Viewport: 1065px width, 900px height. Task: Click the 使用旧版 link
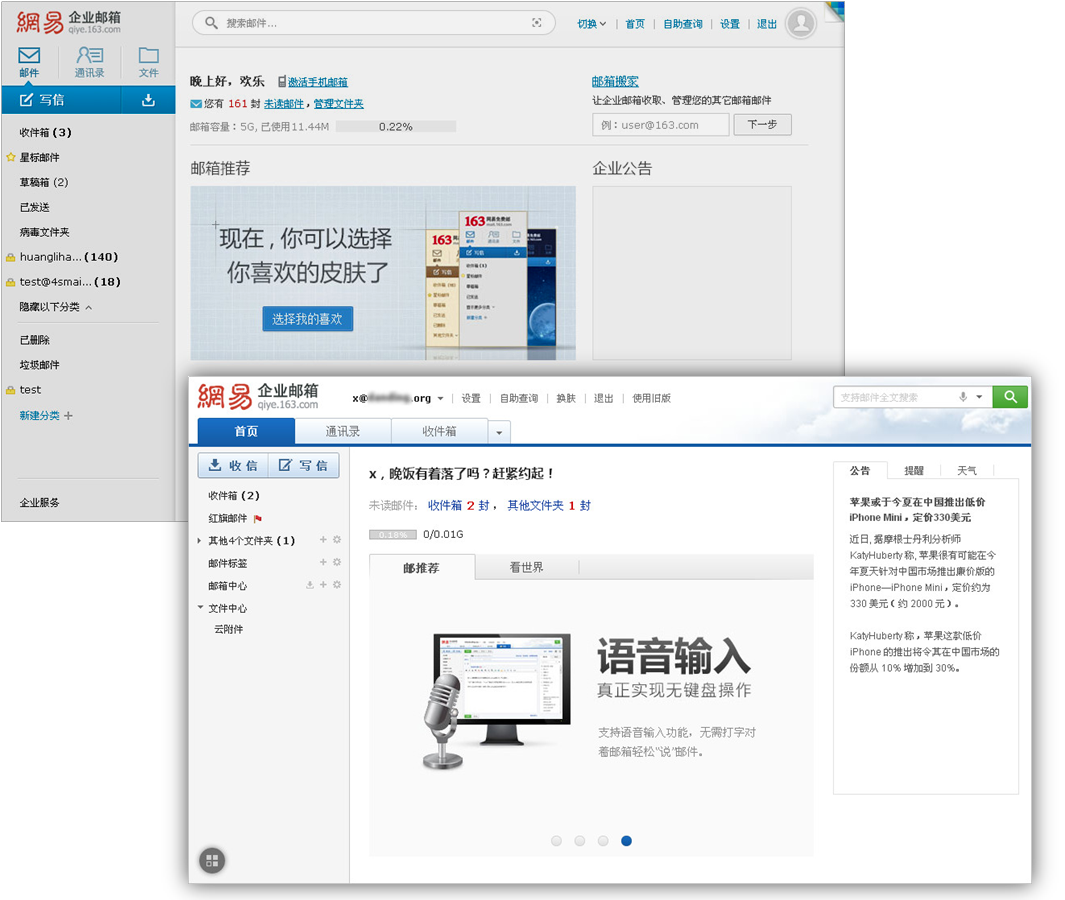click(651, 398)
